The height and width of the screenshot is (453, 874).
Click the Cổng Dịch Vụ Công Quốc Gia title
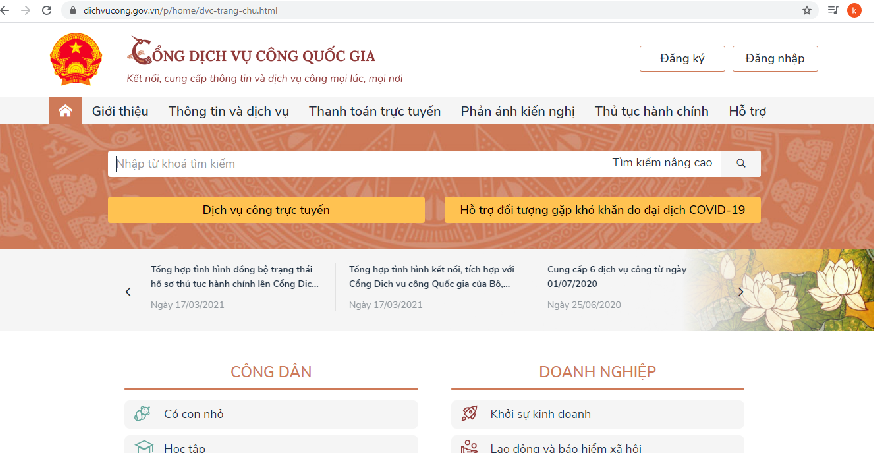(x=252, y=52)
